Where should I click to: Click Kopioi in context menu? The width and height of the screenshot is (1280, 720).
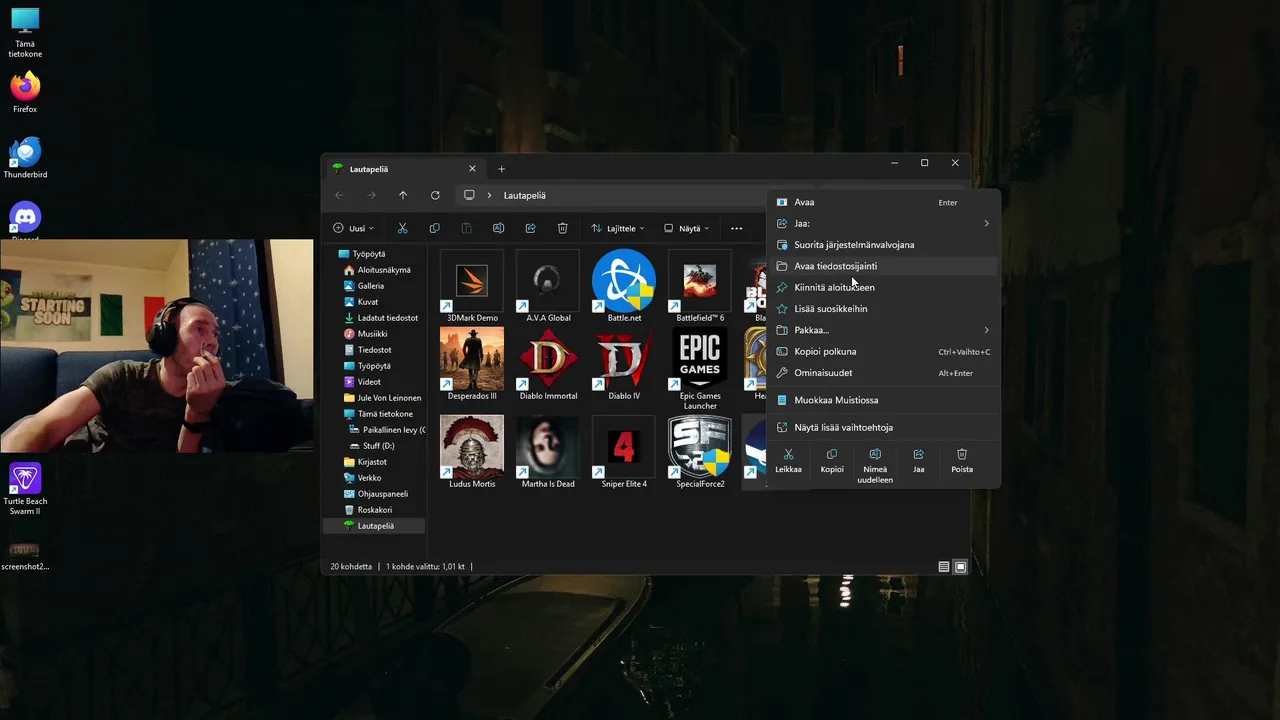click(832, 461)
